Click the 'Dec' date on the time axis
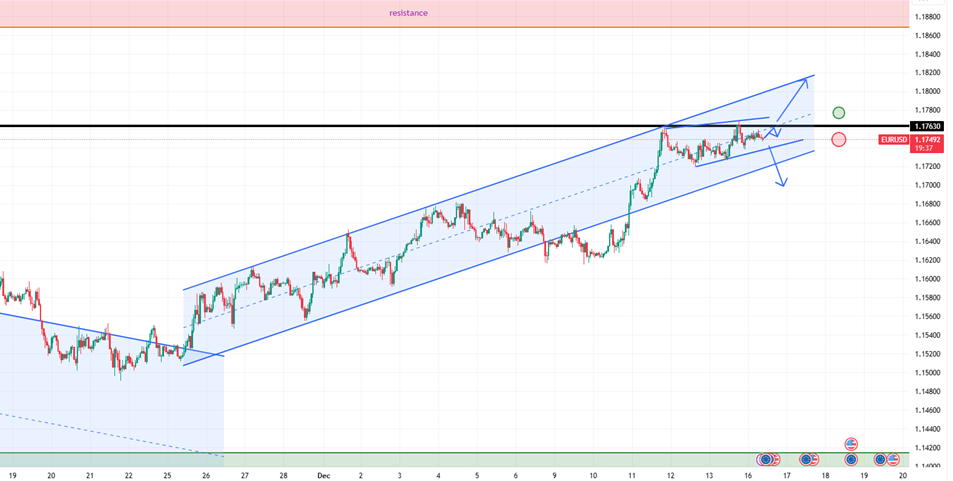Viewport: 953px width, 481px height. (x=322, y=475)
